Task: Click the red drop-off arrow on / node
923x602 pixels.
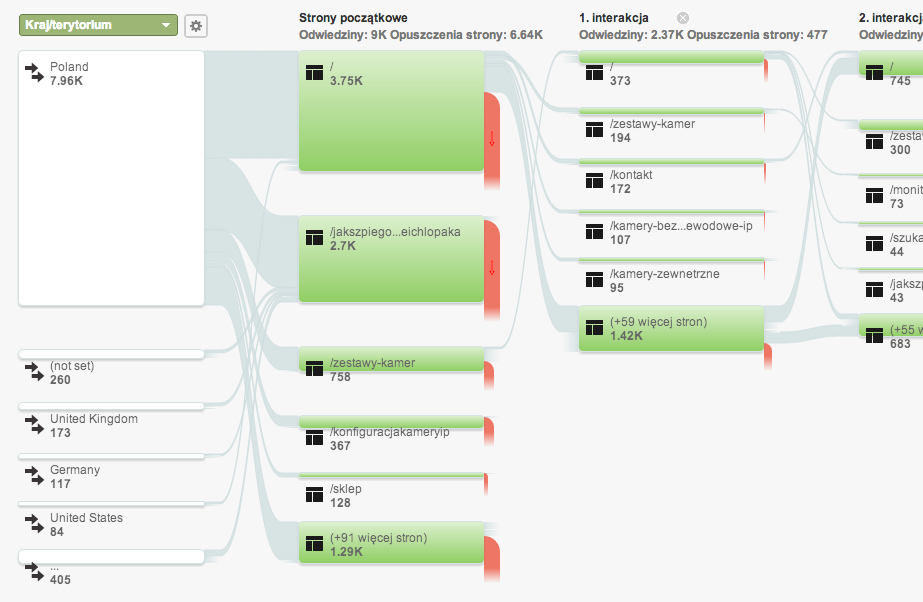Action: tap(492, 140)
